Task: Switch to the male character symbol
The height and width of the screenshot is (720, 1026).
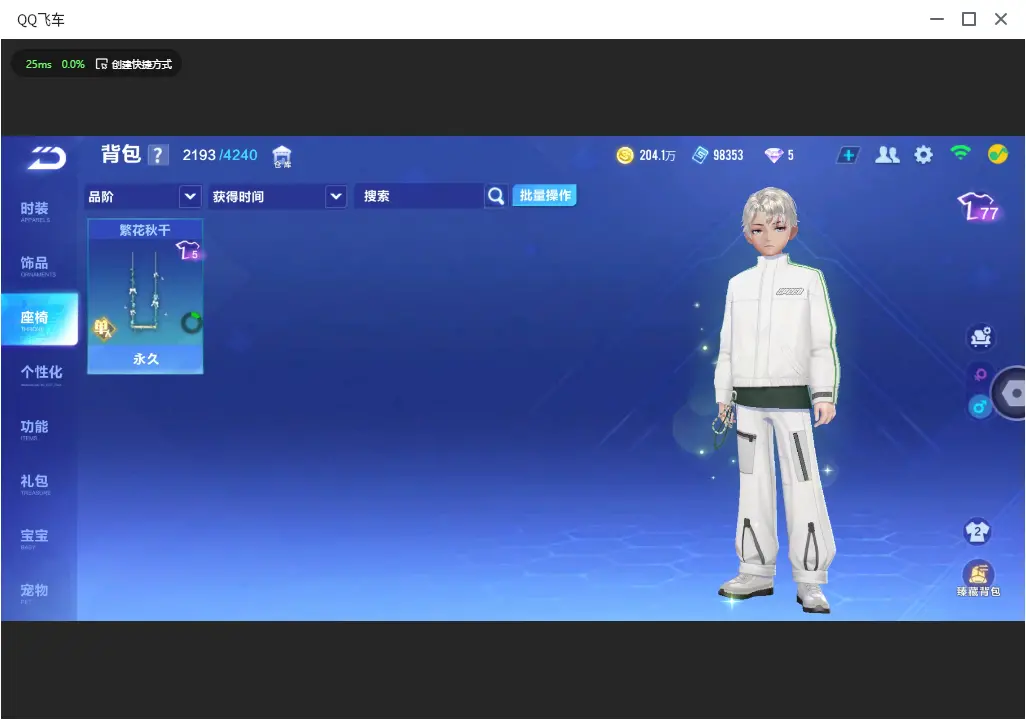Action: [x=980, y=407]
